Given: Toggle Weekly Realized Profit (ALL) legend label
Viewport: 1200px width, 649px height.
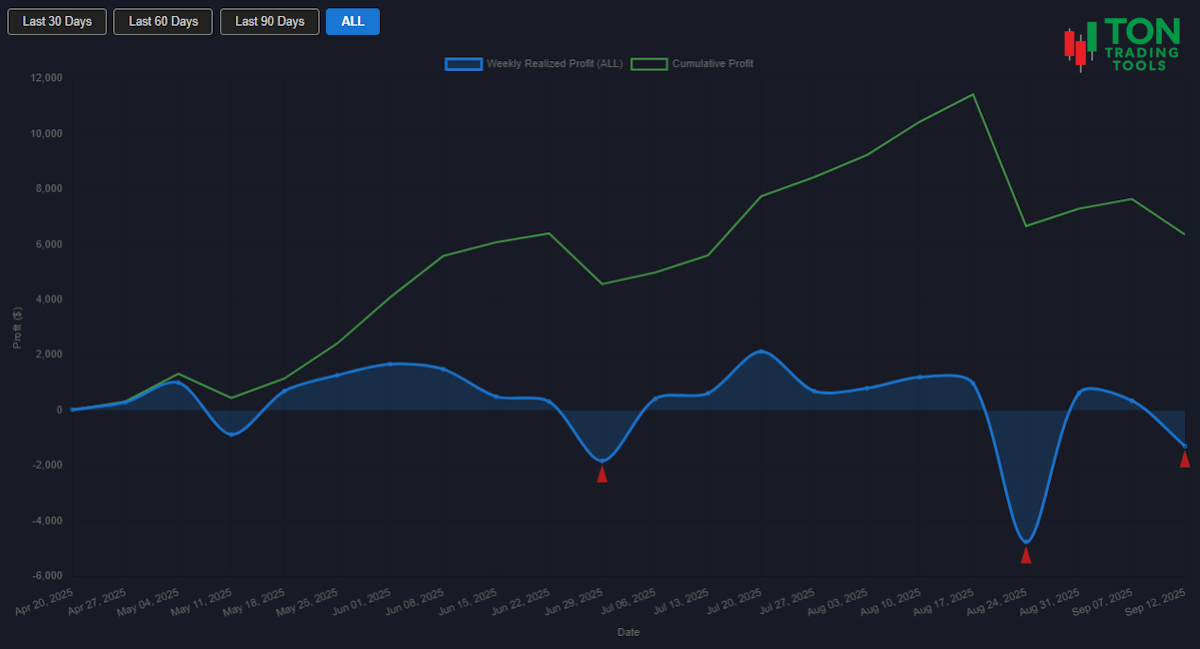Looking at the screenshot, I should 554,64.
